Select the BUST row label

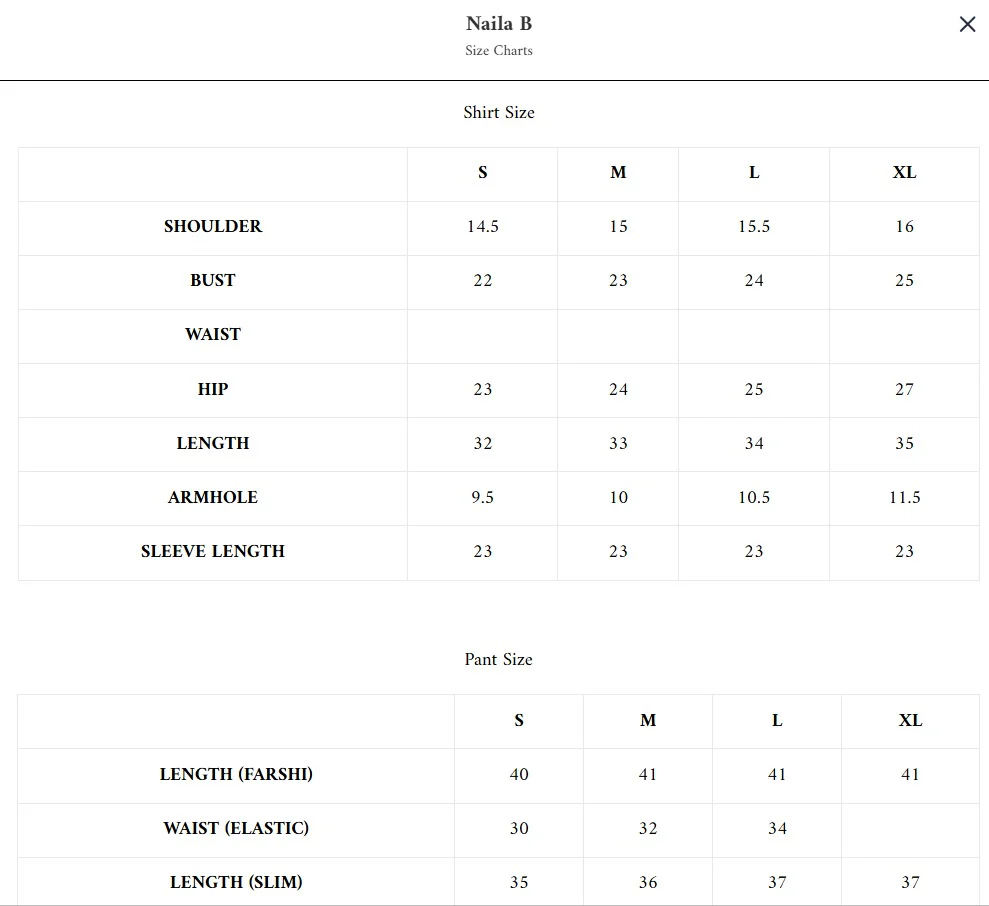tap(213, 280)
